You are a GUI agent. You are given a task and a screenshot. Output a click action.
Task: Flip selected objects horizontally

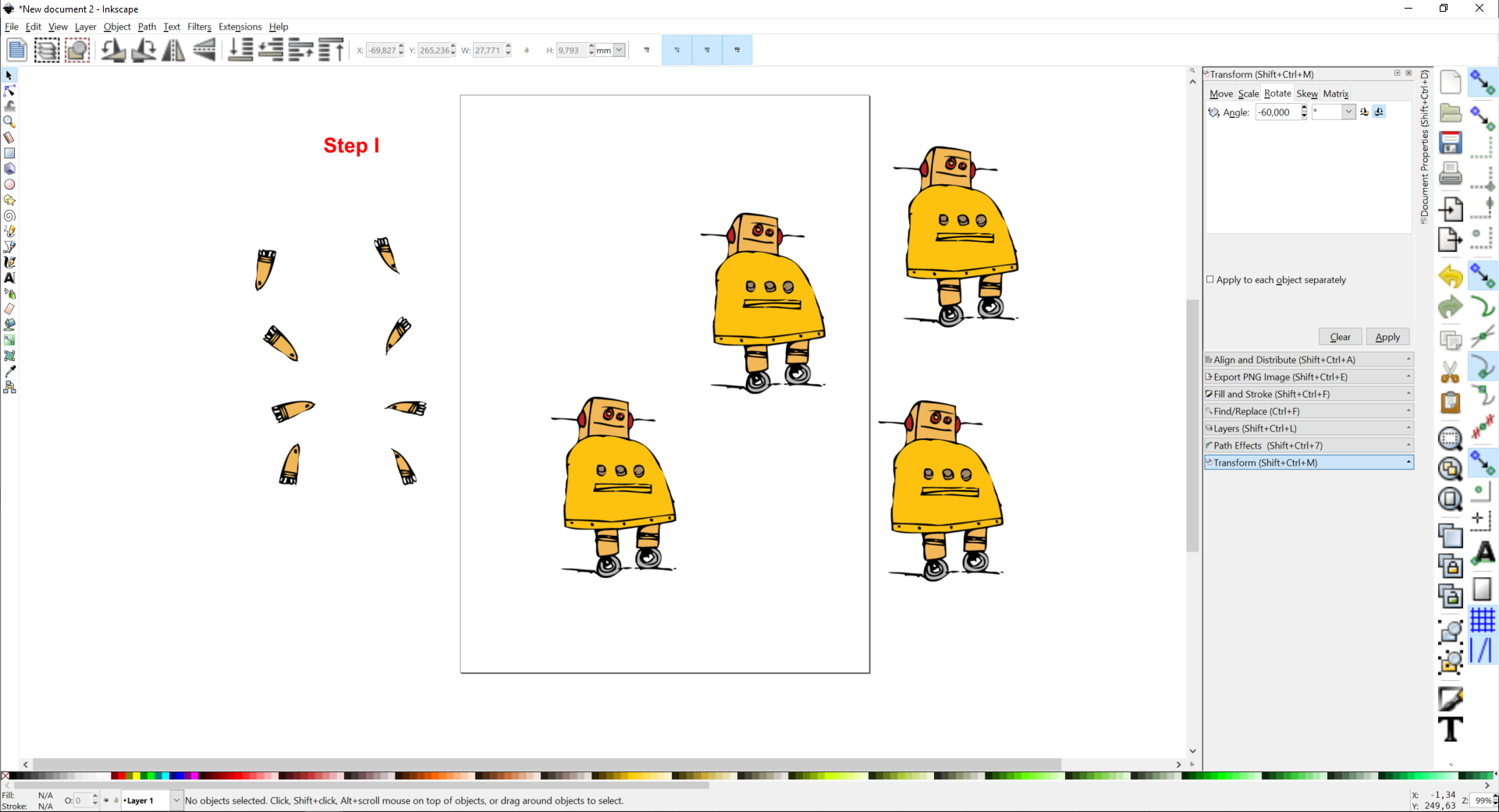[172, 49]
